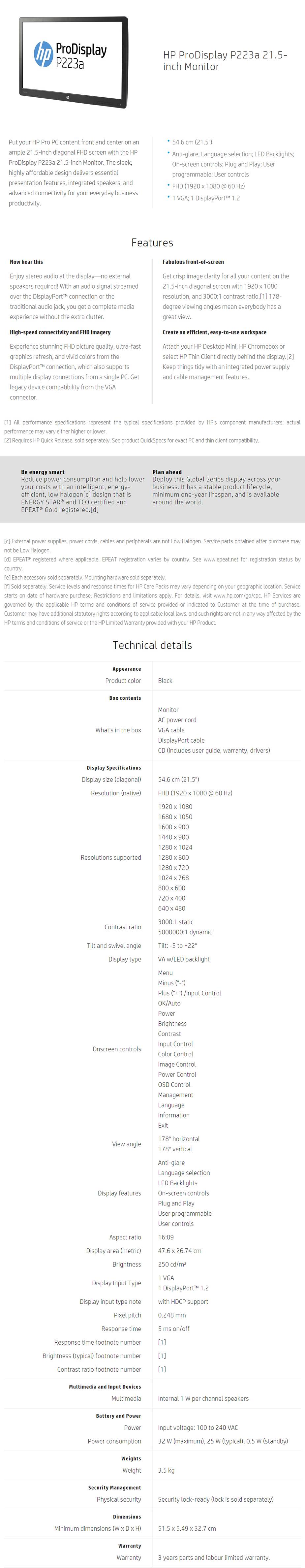Click the HP ProDisplay P223a 21.5-inch Monitor title
305x1568 pixels.
(225, 61)
